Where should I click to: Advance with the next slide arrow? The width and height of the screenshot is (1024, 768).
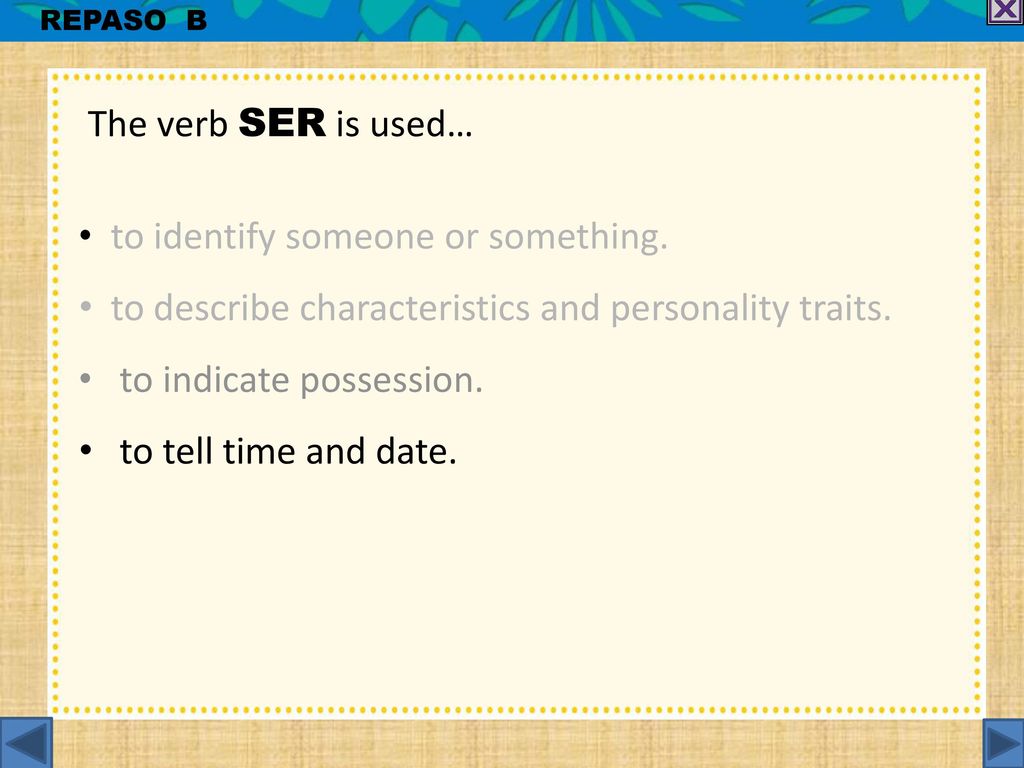click(1003, 743)
